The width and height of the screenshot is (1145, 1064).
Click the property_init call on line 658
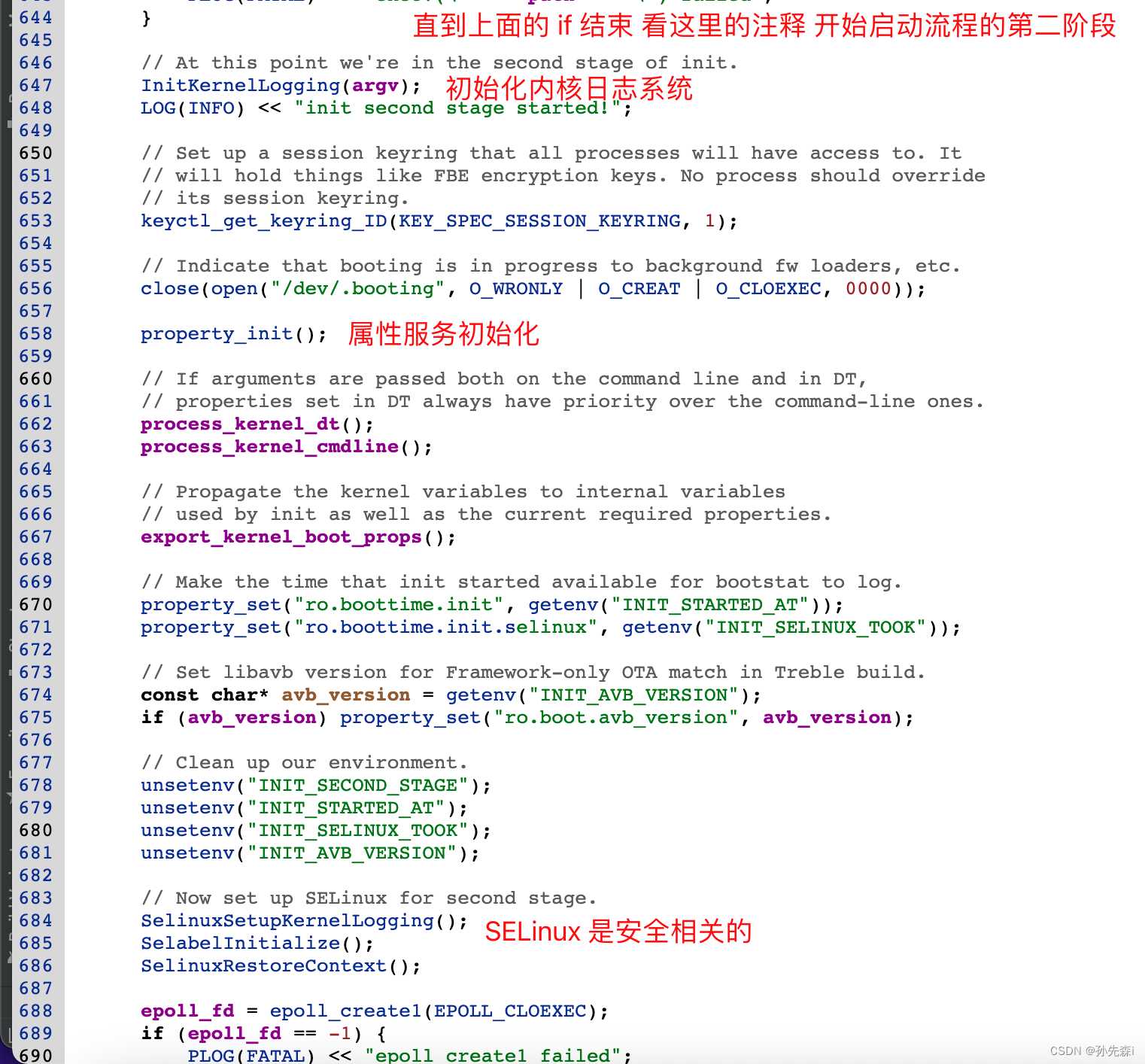point(217,334)
